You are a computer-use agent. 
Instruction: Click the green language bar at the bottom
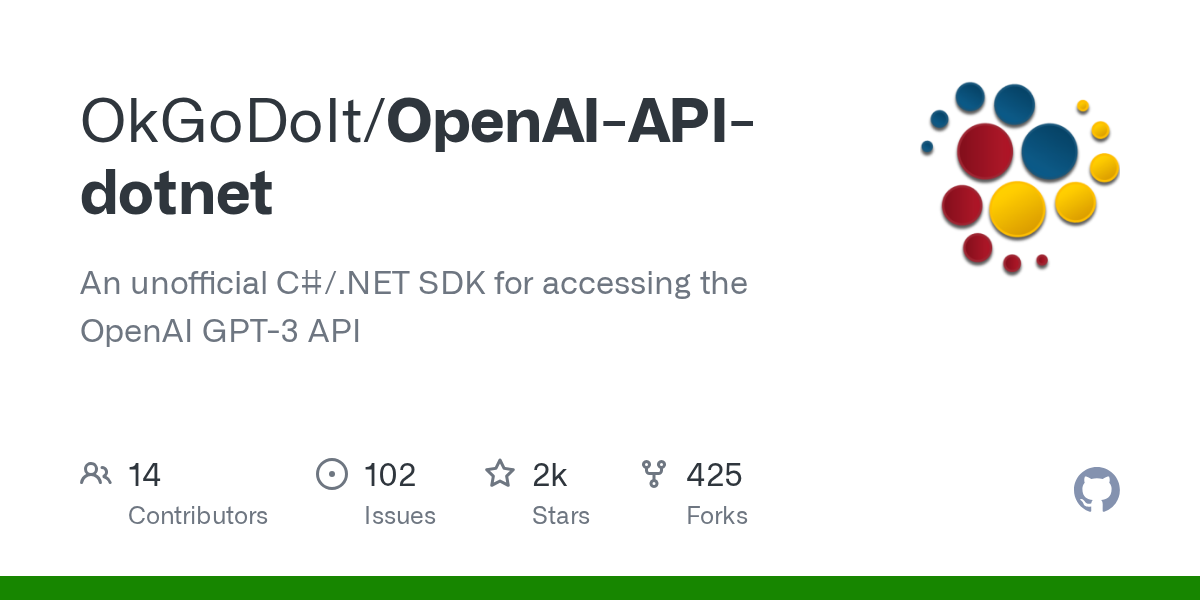point(600,588)
